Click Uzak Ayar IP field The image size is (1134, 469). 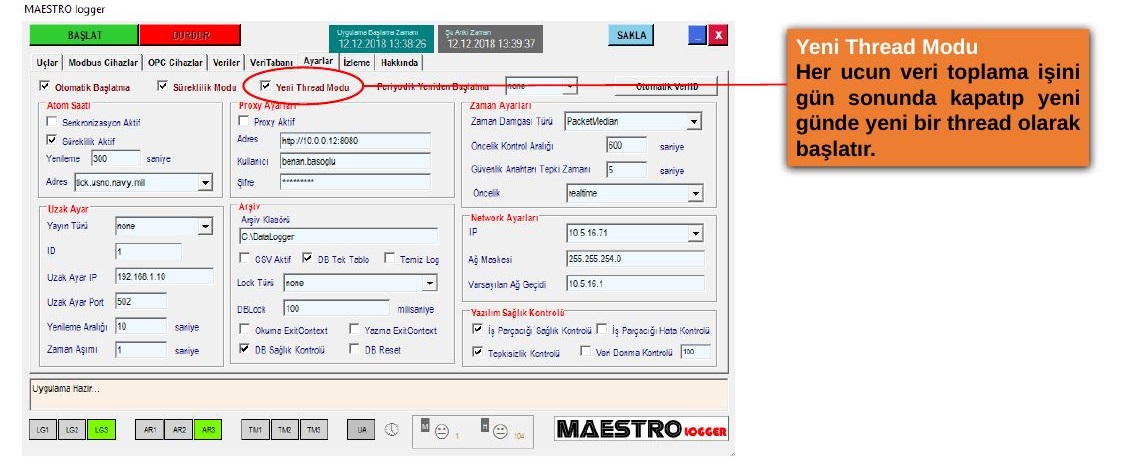[164, 276]
